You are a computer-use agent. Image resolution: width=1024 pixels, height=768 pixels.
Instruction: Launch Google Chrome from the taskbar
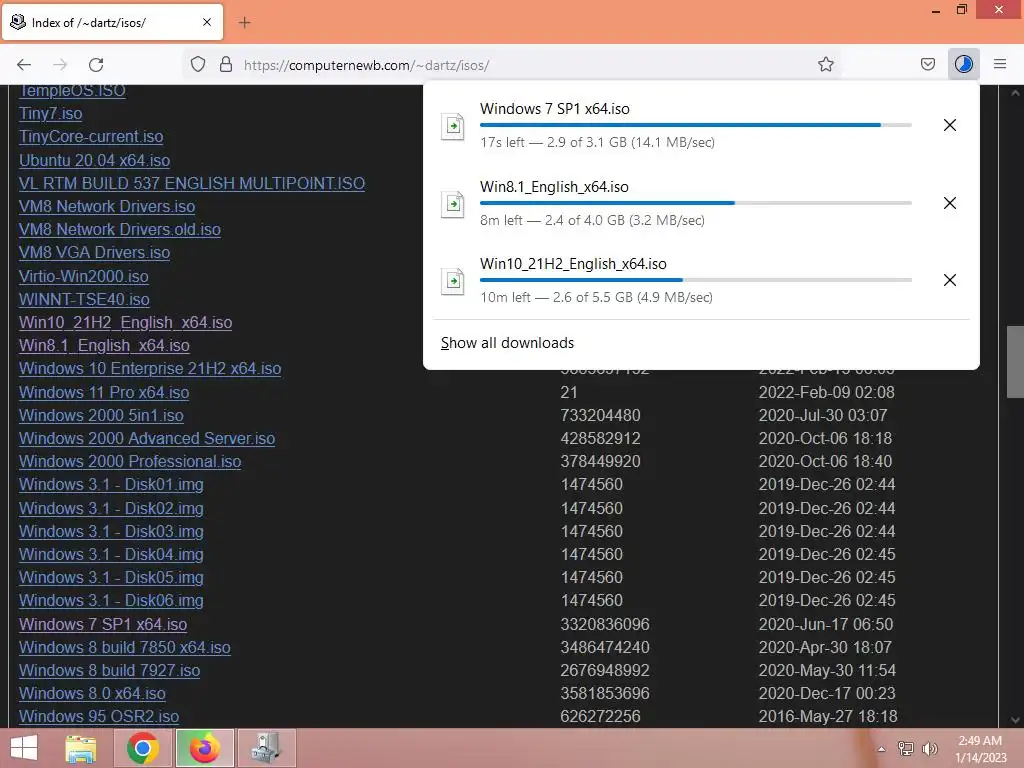point(143,748)
